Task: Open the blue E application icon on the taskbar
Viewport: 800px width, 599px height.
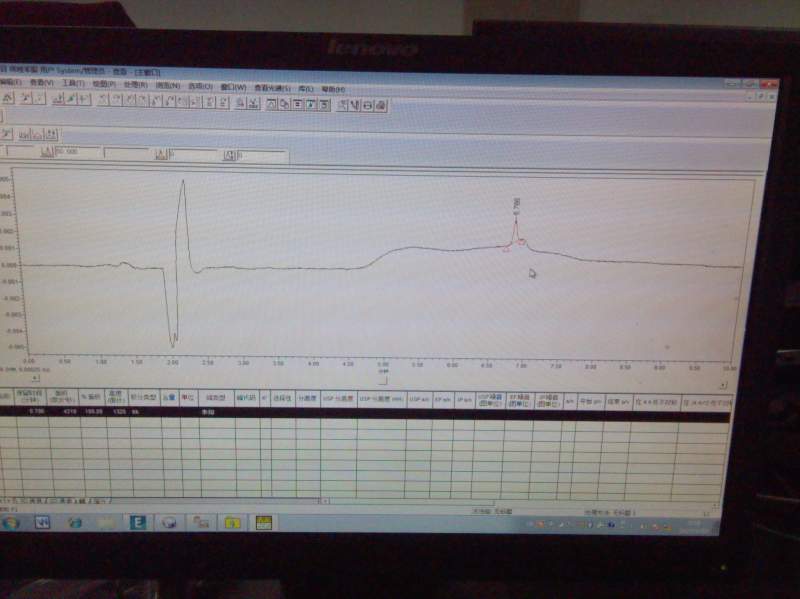Action: pyautogui.click(x=138, y=522)
